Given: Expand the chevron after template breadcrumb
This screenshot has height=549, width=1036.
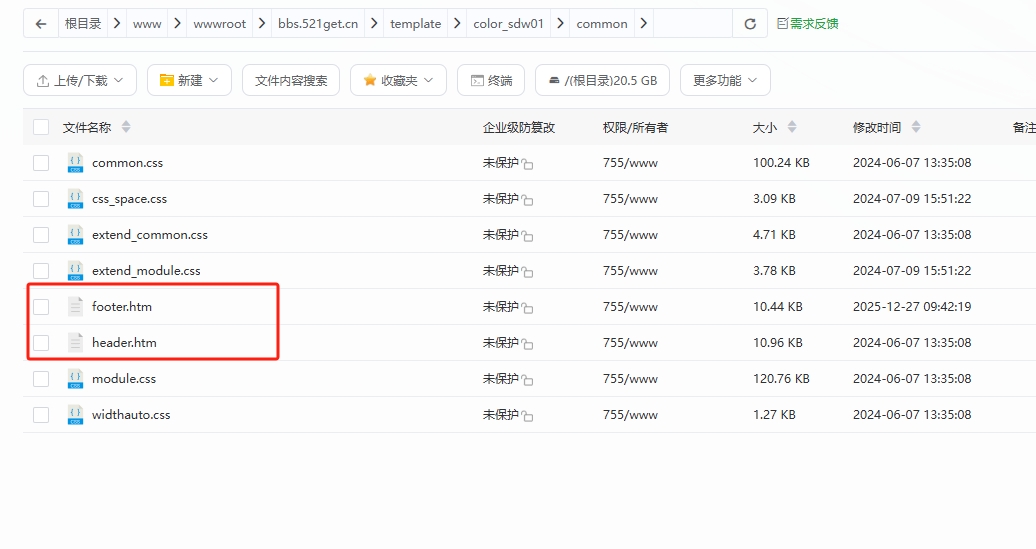Looking at the screenshot, I should (x=457, y=24).
